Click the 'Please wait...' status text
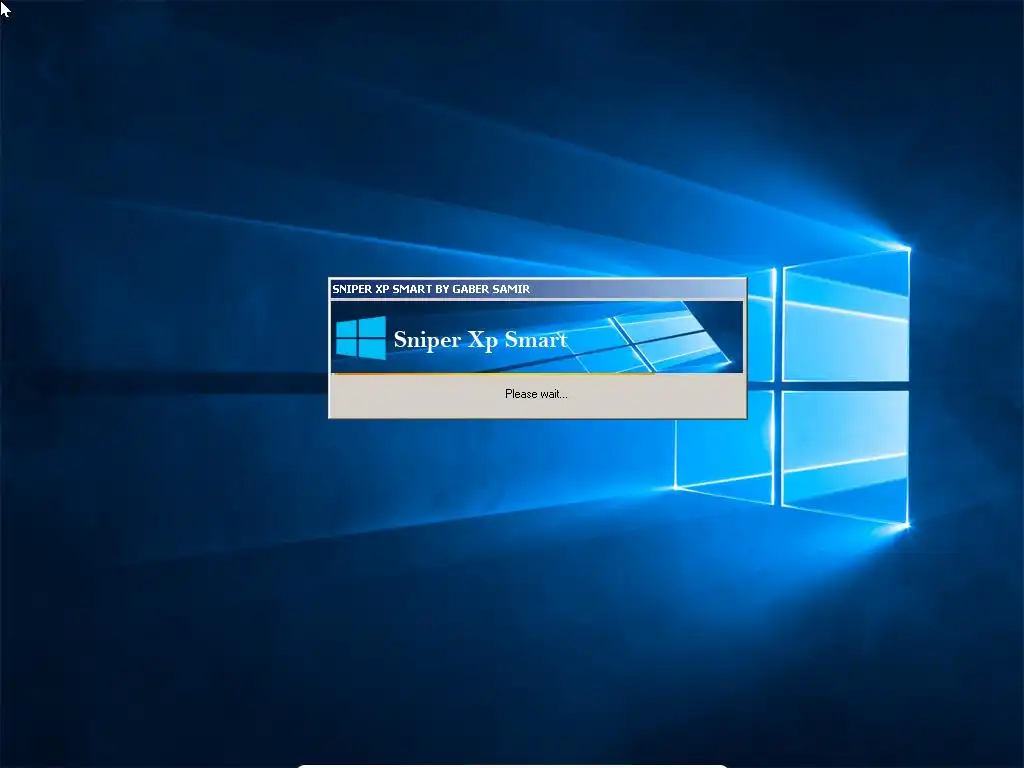The image size is (1024, 768). 536,394
